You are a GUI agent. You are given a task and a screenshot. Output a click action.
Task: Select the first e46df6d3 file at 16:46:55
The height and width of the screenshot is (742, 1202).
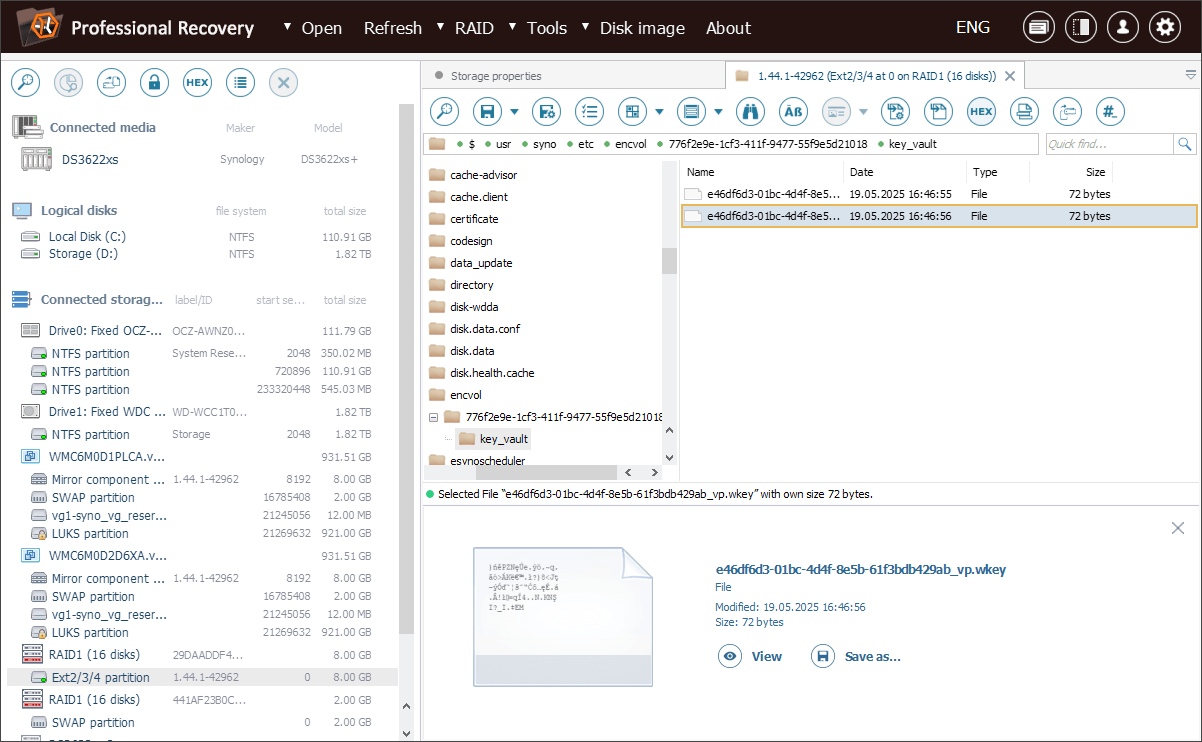click(x=939, y=194)
